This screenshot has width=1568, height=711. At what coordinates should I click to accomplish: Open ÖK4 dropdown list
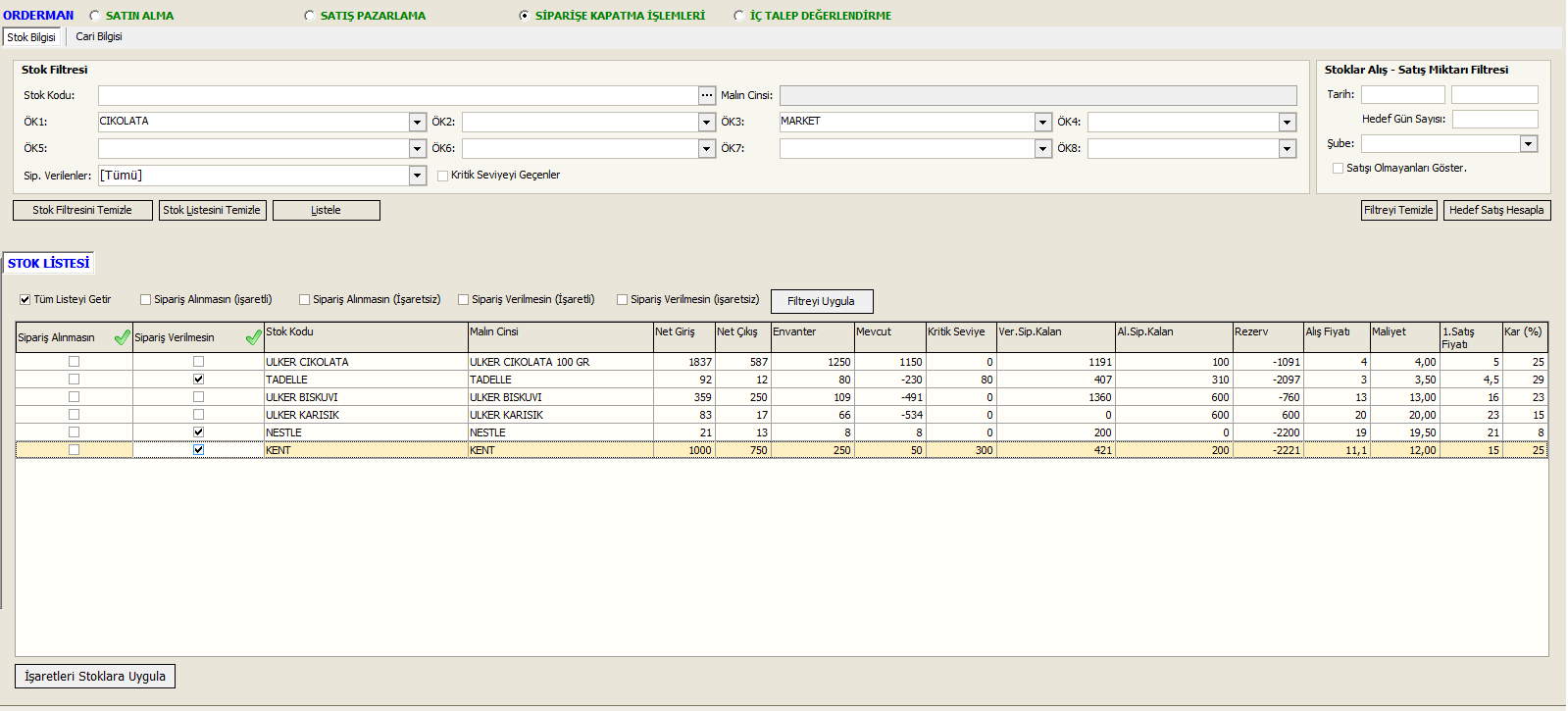click(1288, 122)
